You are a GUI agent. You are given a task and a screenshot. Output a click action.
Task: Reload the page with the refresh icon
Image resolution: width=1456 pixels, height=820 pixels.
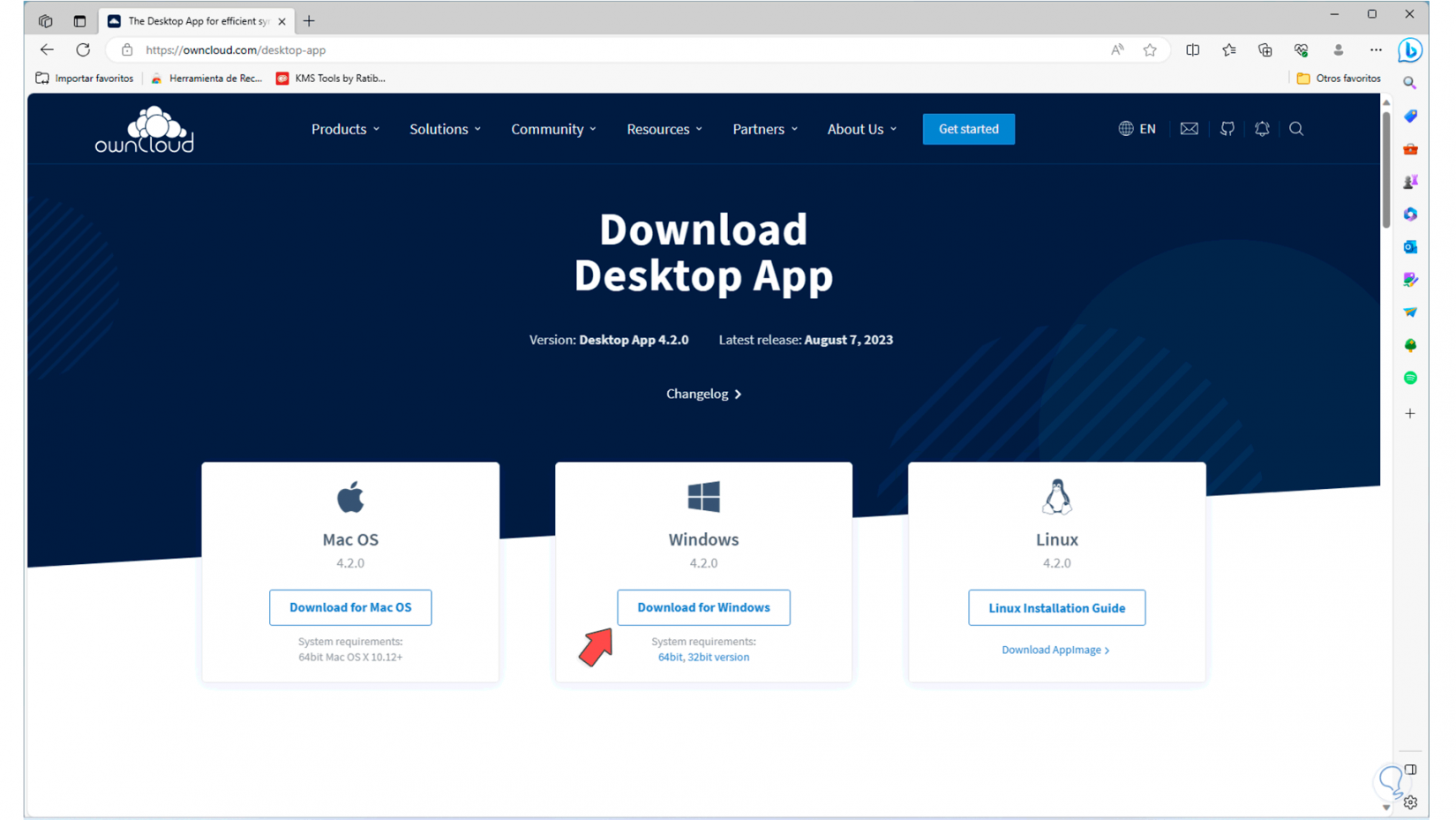tap(83, 50)
